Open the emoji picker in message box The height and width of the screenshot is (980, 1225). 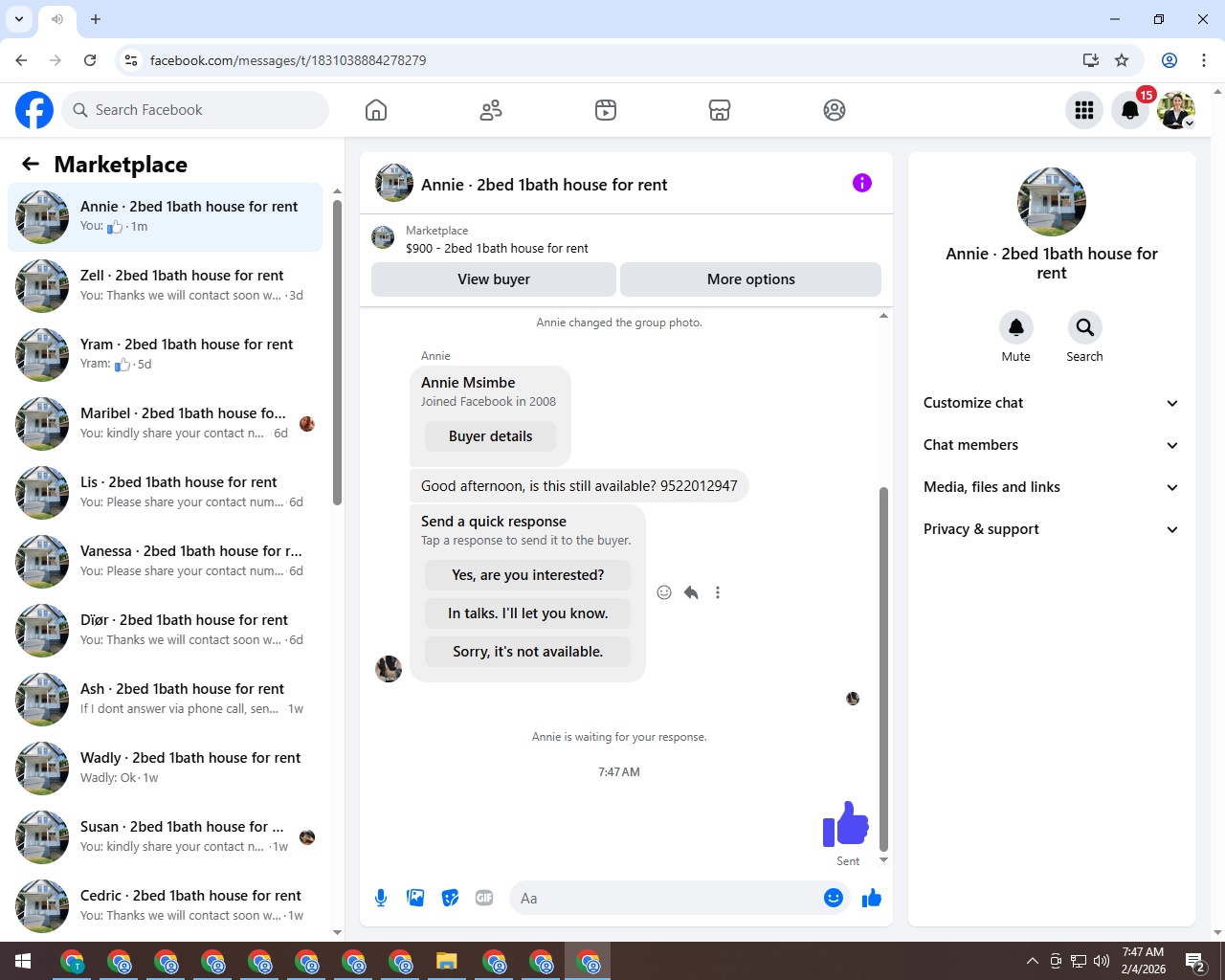834,898
